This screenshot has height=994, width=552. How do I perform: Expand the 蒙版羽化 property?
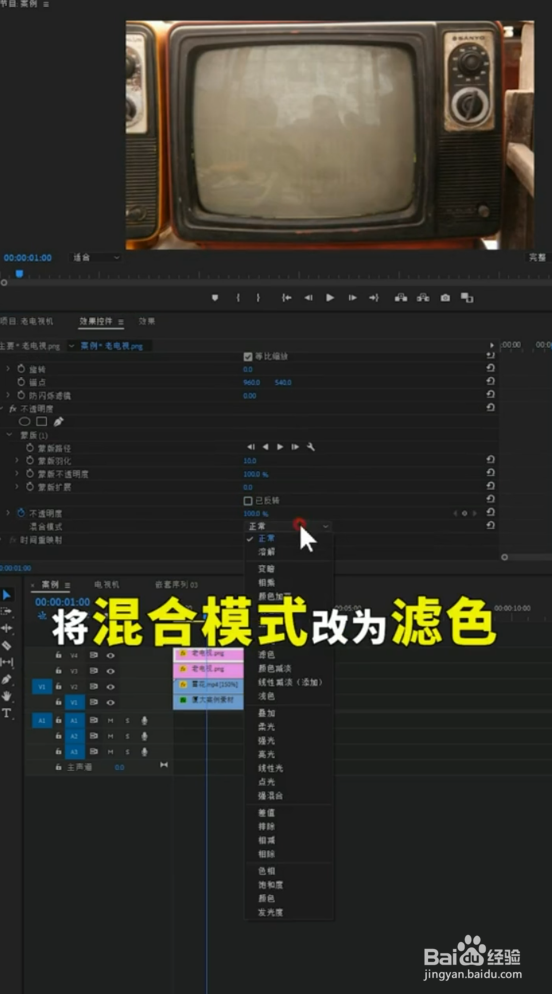(17, 461)
